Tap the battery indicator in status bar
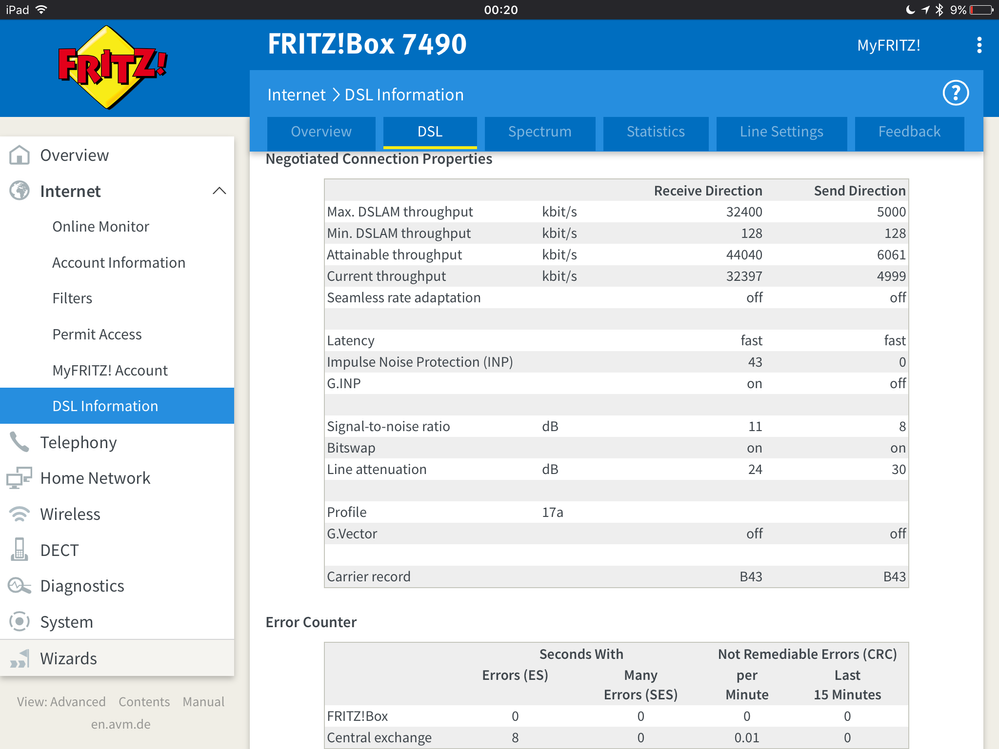 981,10
